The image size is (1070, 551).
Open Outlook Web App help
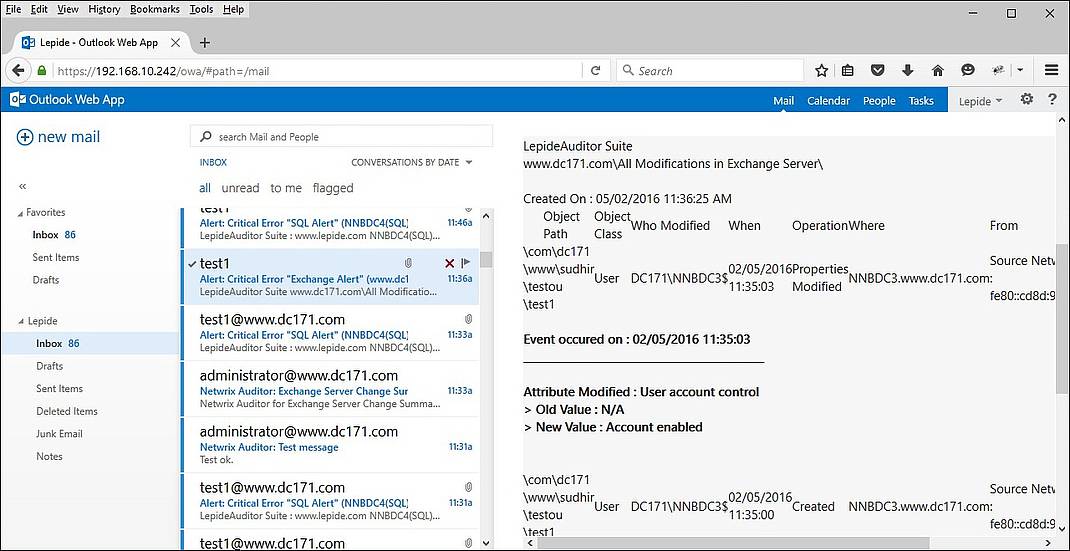click(1052, 100)
